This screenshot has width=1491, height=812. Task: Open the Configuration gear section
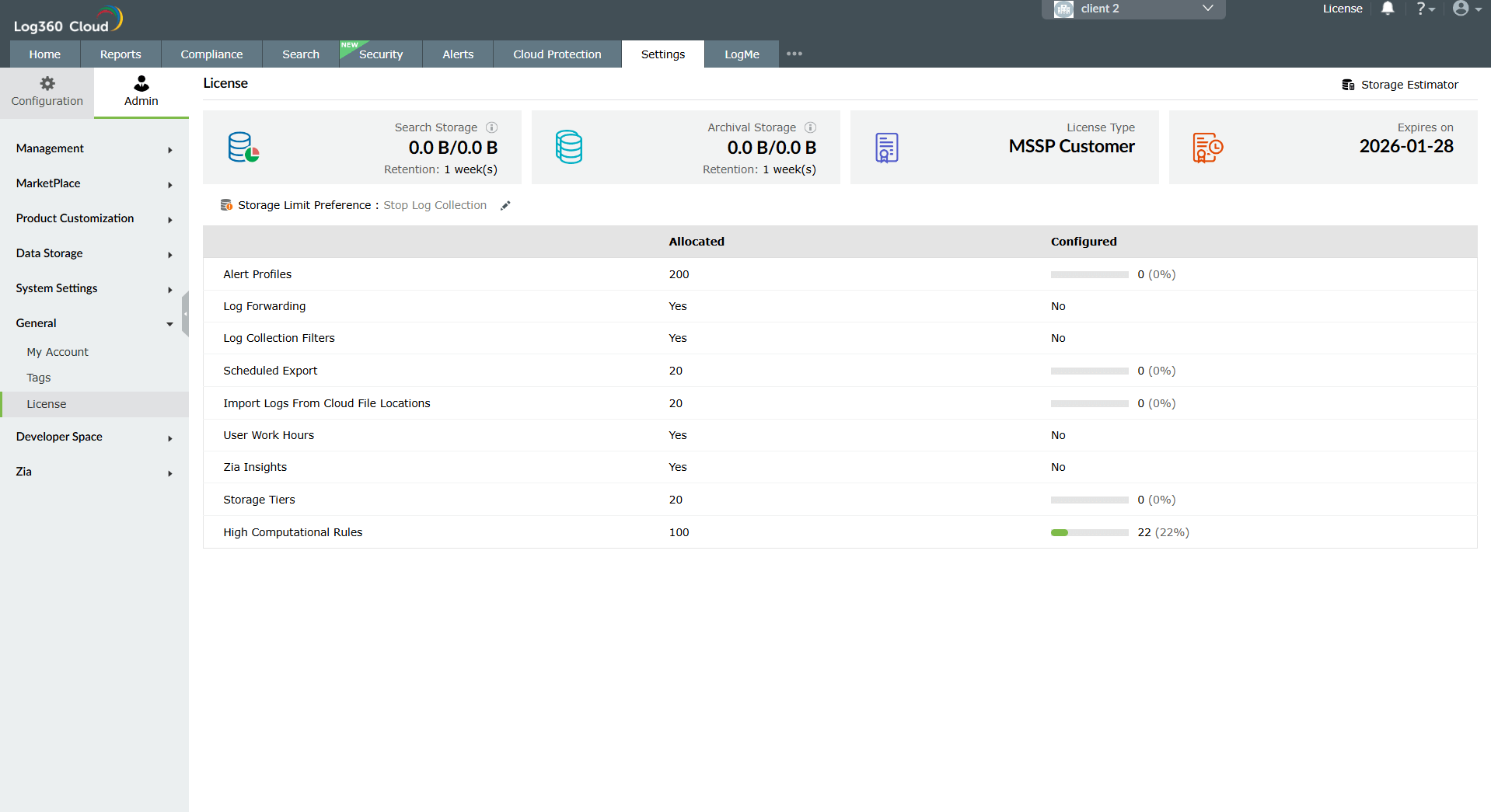[47, 92]
